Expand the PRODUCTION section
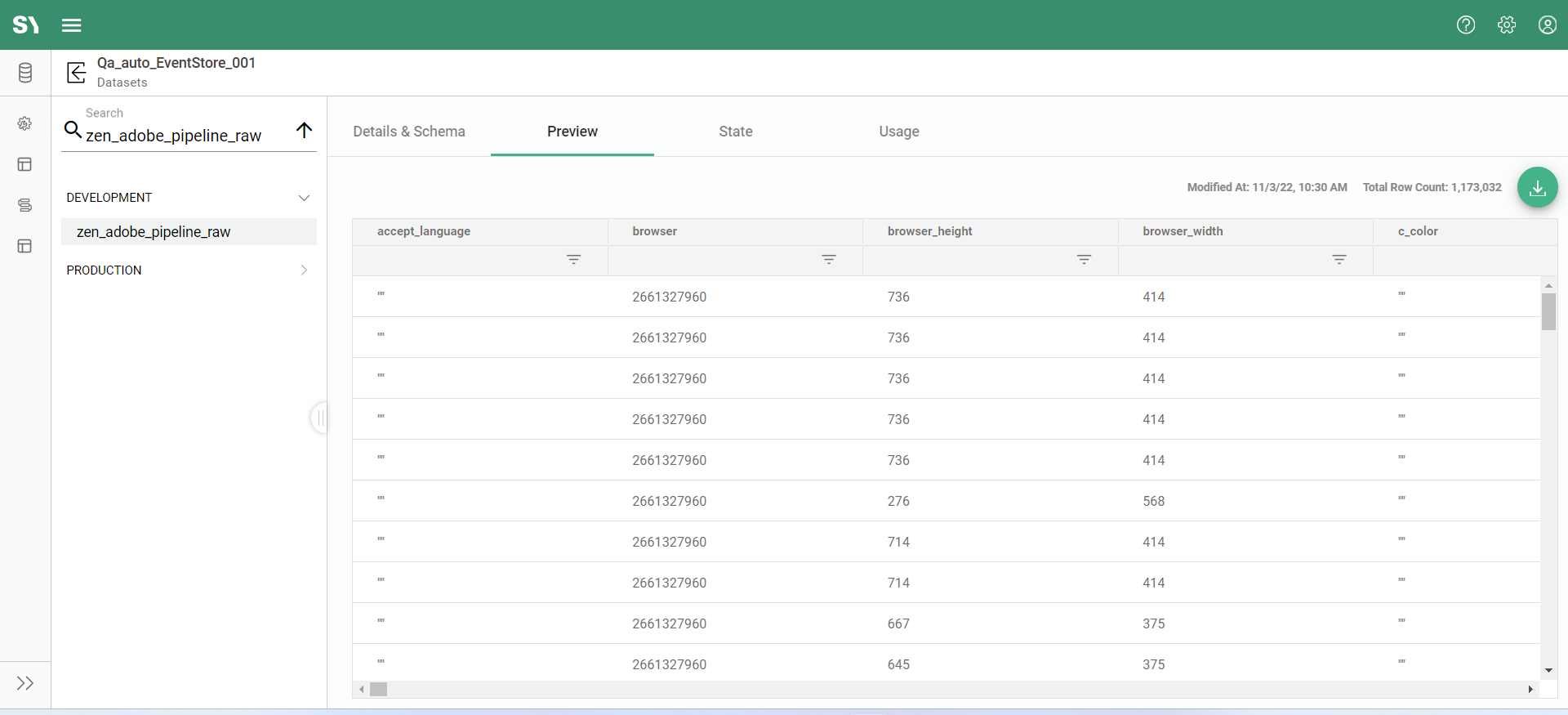This screenshot has height=715, width=1568. (x=304, y=270)
